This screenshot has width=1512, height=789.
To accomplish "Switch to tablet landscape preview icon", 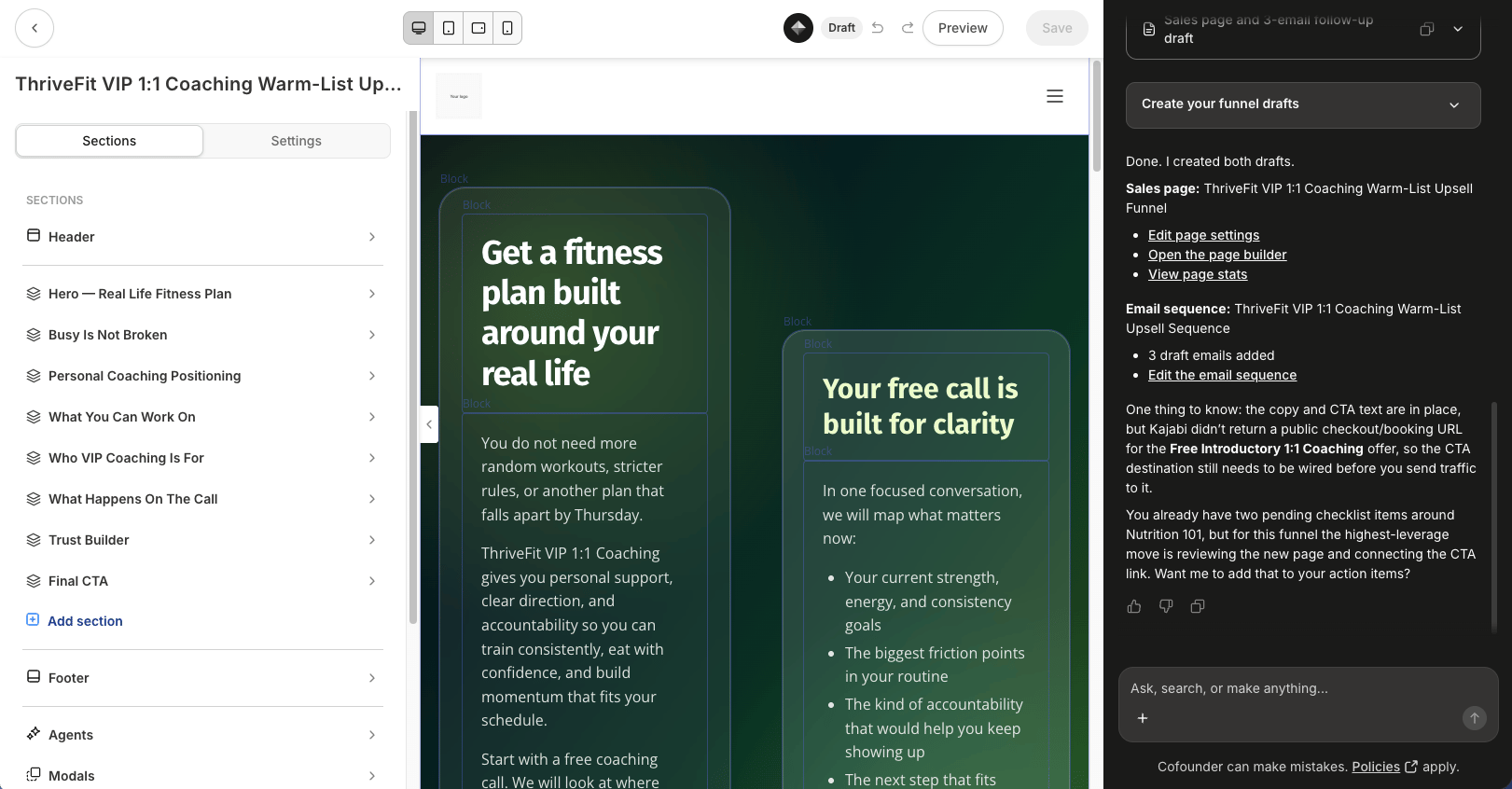I will click(x=479, y=28).
